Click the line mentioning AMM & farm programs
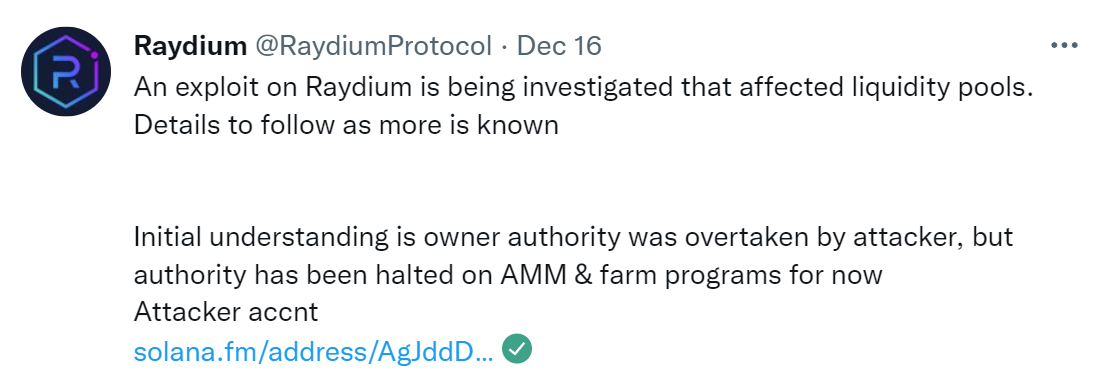The width and height of the screenshot is (1097, 382). [x=507, y=275]
